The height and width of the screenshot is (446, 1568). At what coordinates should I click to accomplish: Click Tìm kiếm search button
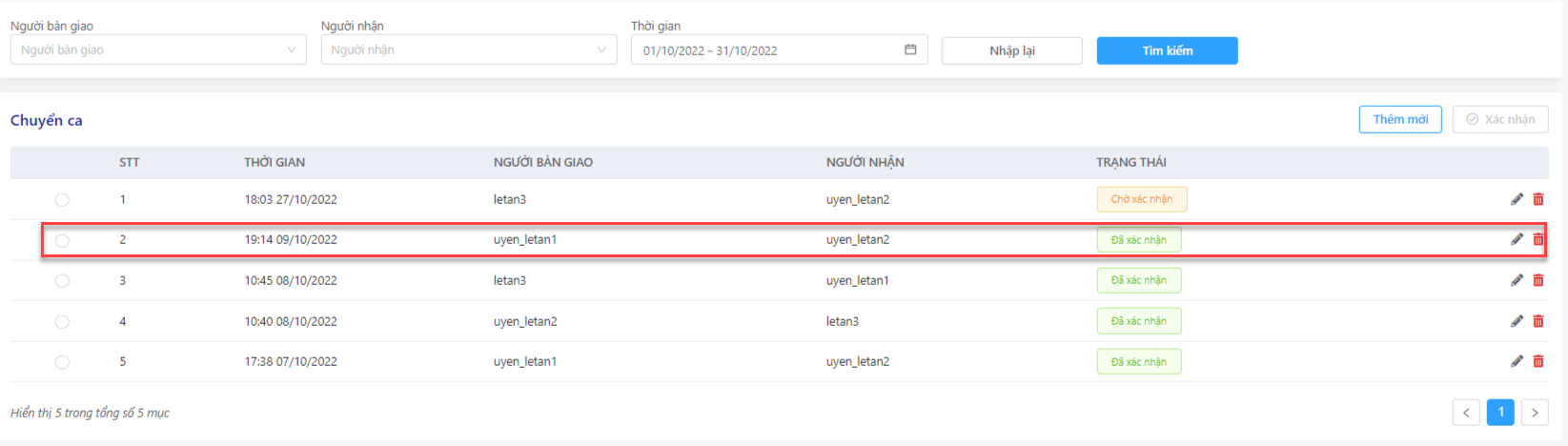pos(1168,51)
